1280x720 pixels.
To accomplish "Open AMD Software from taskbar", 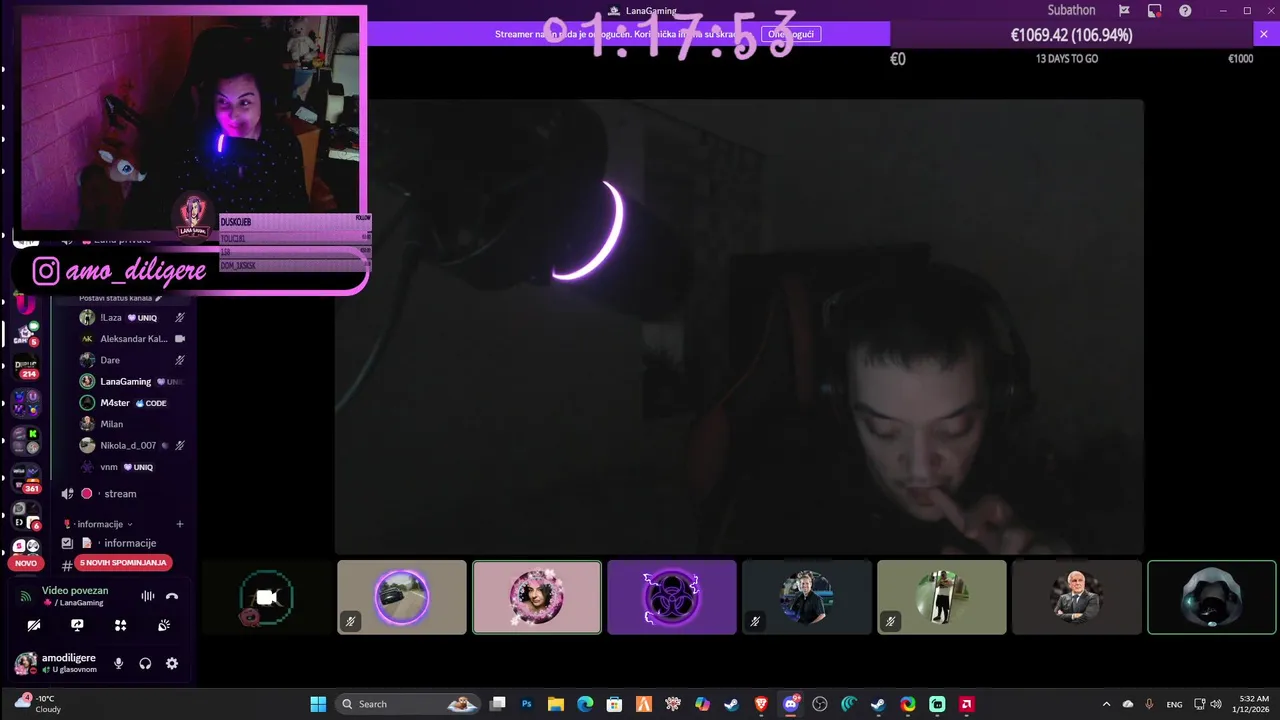I will (967, 704).
